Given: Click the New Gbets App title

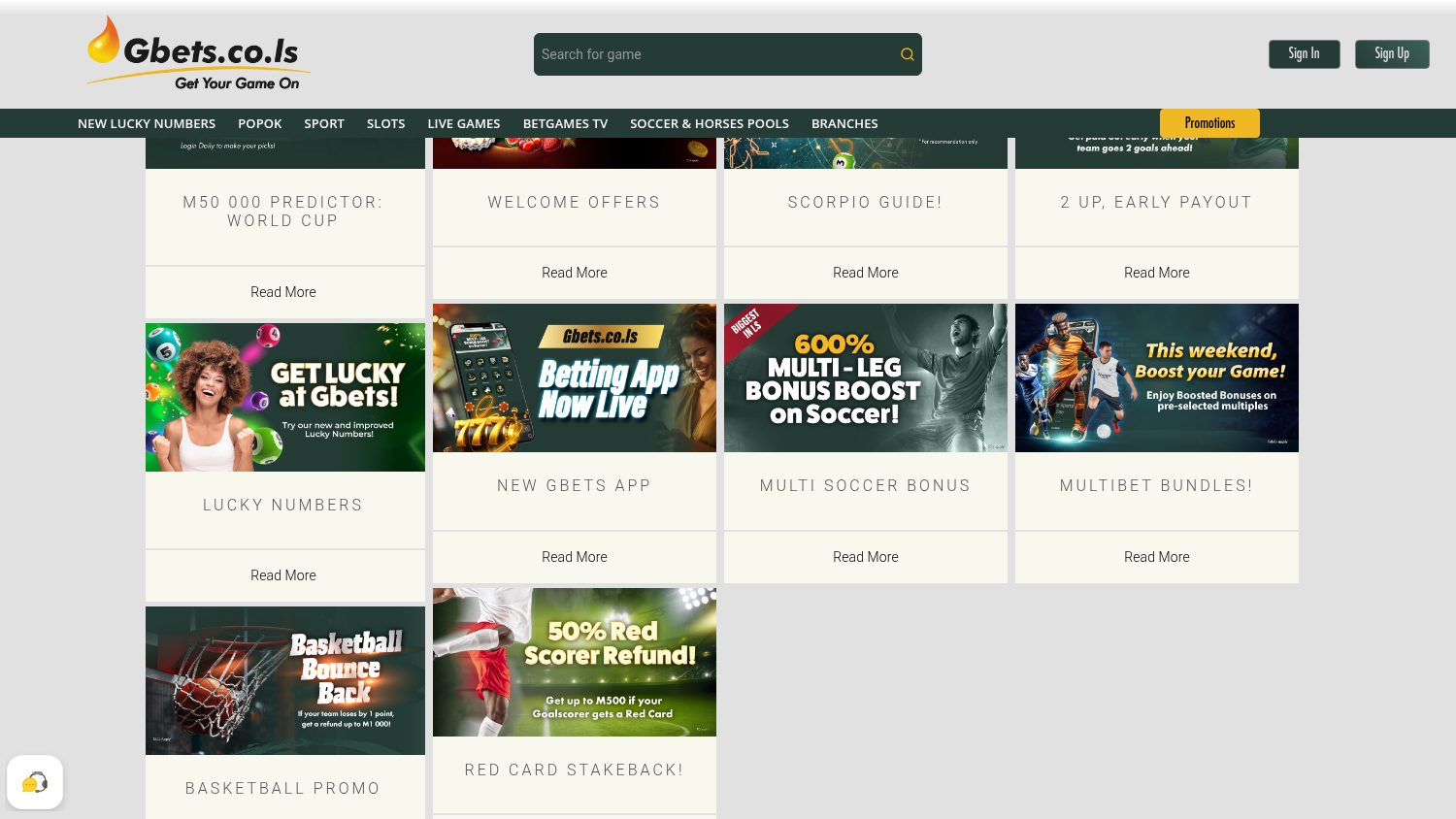Looking at the screenshot, I should click(575, 485).
